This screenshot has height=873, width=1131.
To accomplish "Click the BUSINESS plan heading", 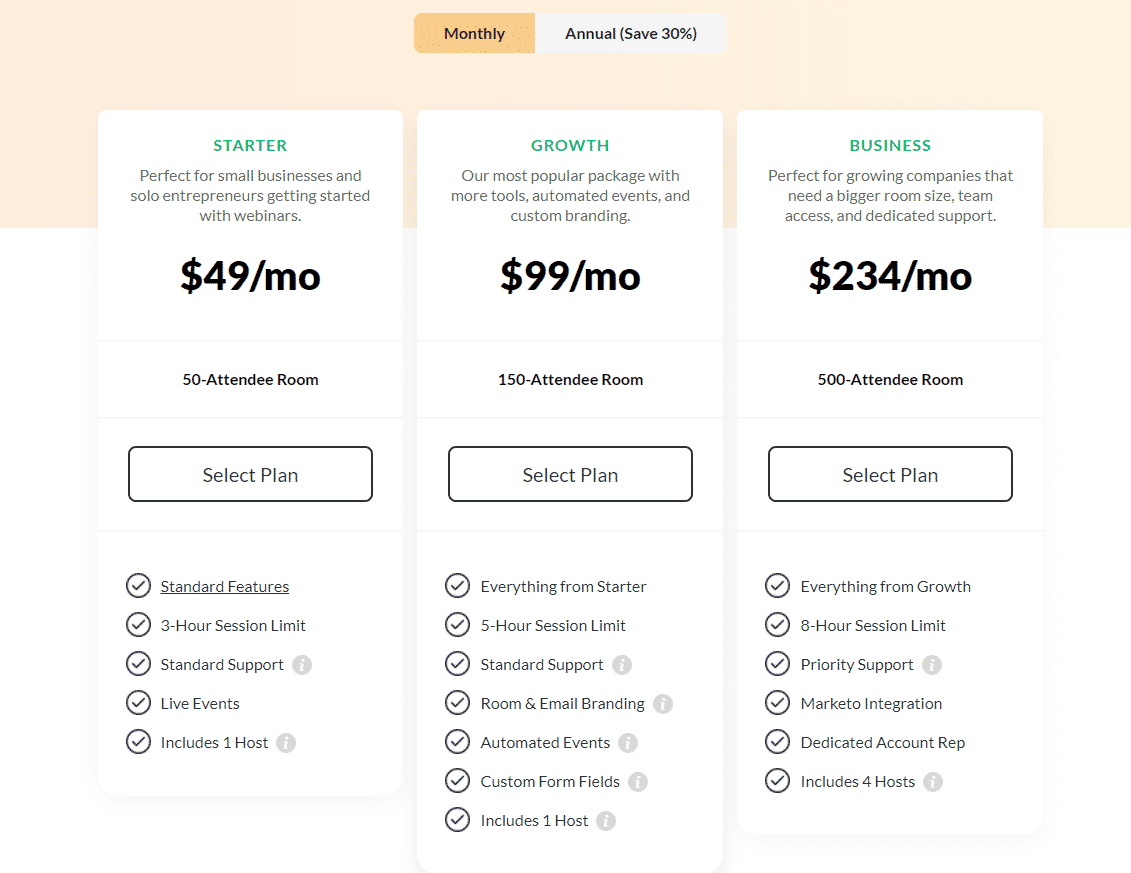I will (x=890, y=146).
